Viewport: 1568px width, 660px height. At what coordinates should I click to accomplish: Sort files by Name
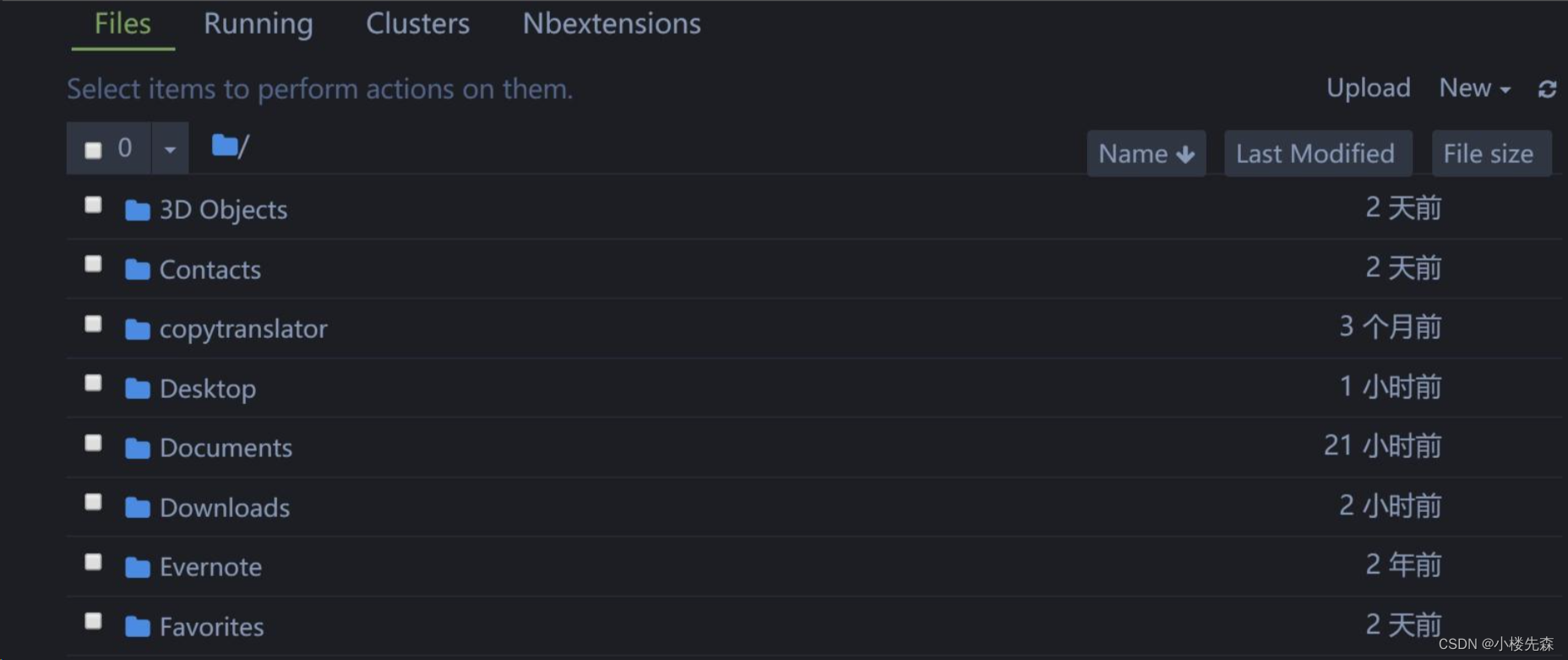tap(1146, 154)
